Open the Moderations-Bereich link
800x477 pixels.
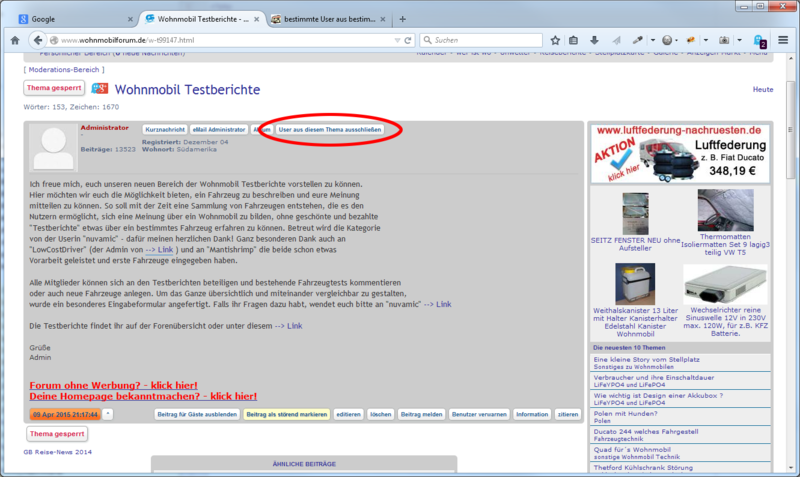[64, 69]
